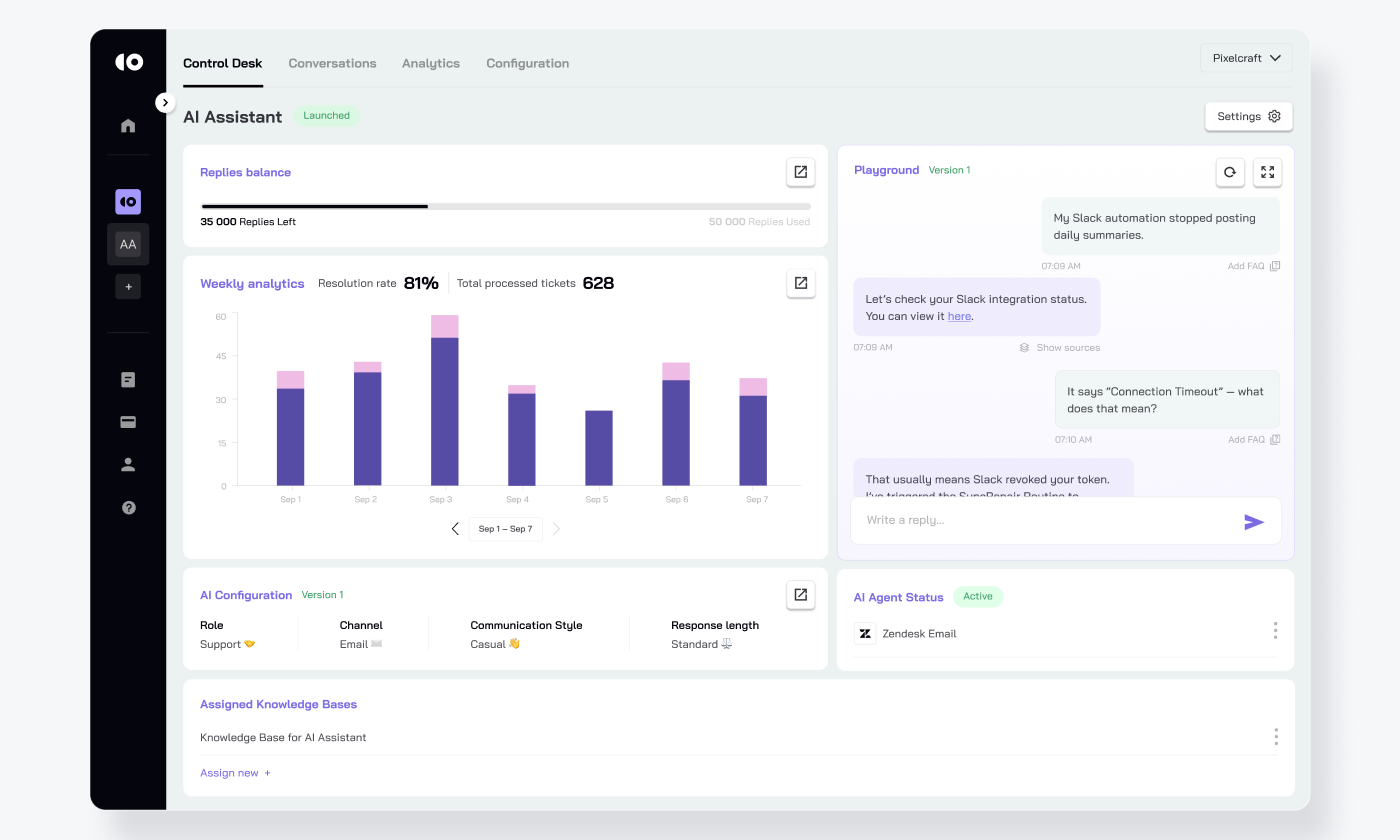Screen dimensions: 1400x840
Task: Refresh the Playground conversation
Action: [x=1230, y=172]
